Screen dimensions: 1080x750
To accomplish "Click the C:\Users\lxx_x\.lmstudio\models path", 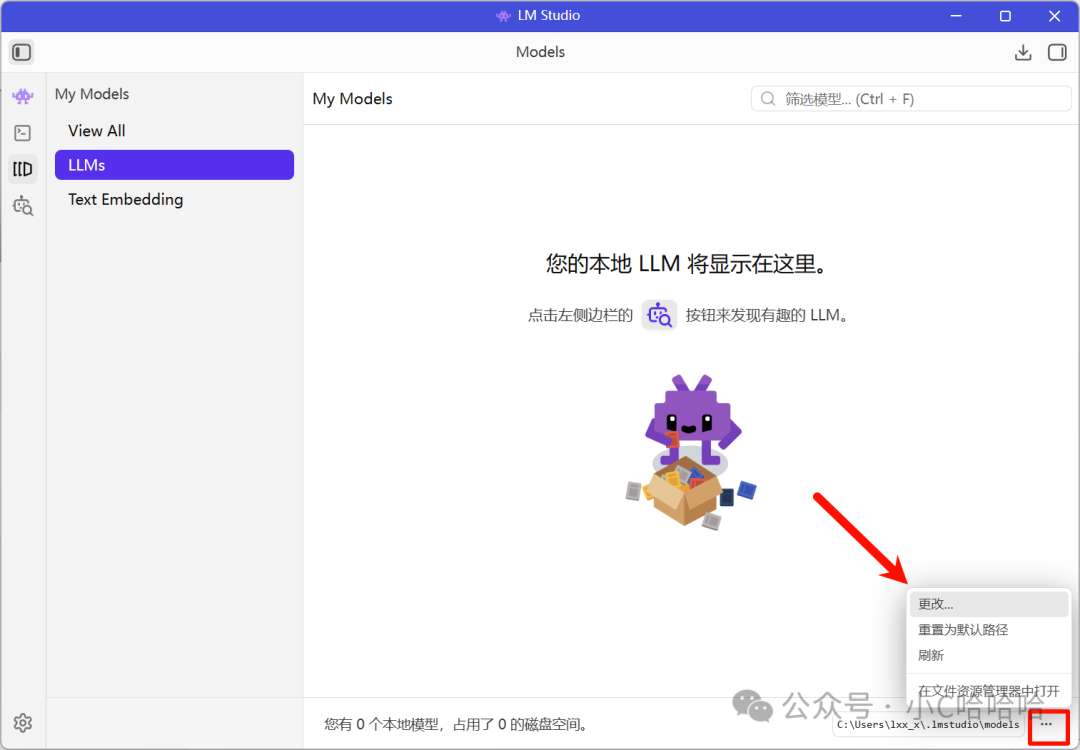I will pos(928,725).
